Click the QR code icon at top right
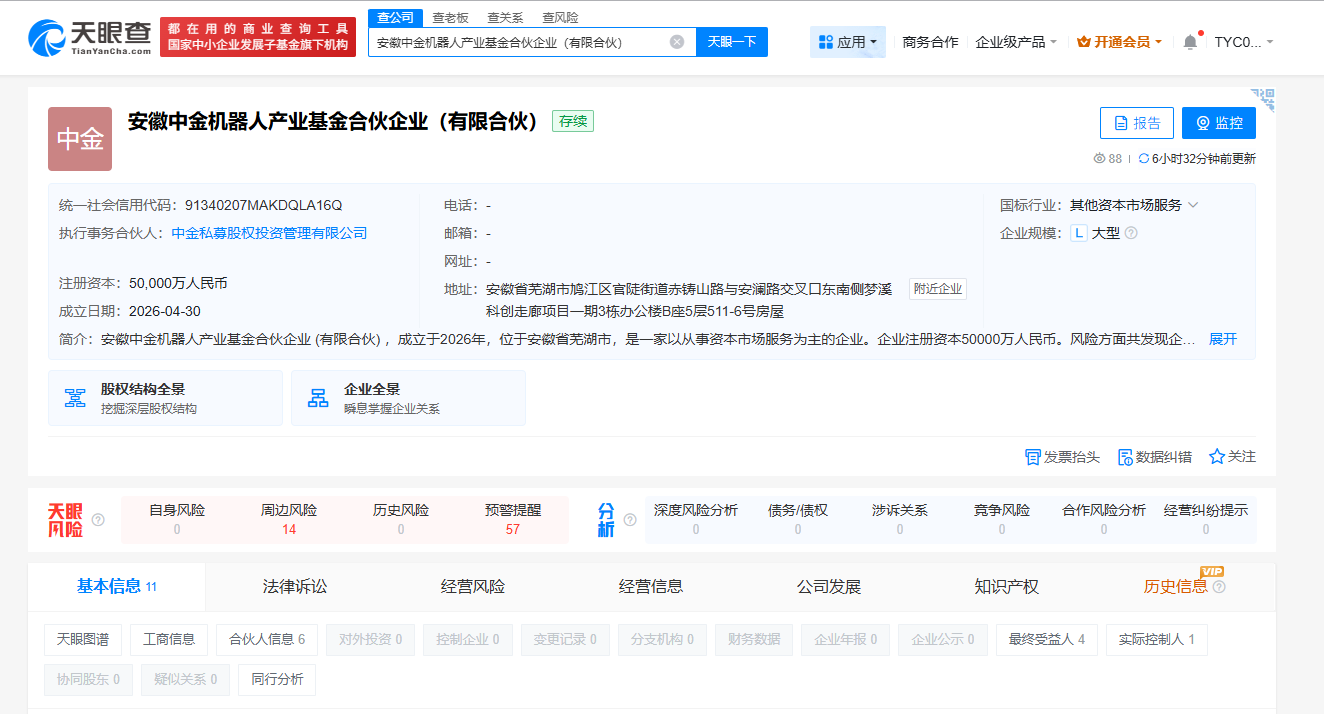Viewport: 1324px width, 714px height. pos(1264,98)
